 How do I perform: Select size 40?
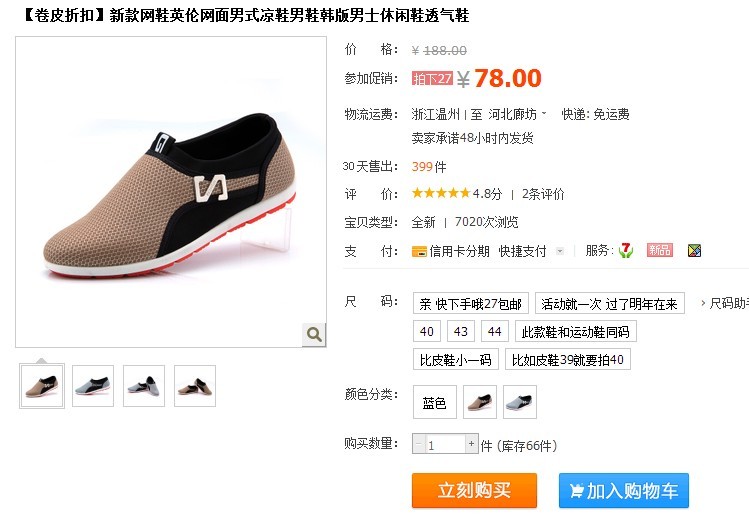point(427,331)
